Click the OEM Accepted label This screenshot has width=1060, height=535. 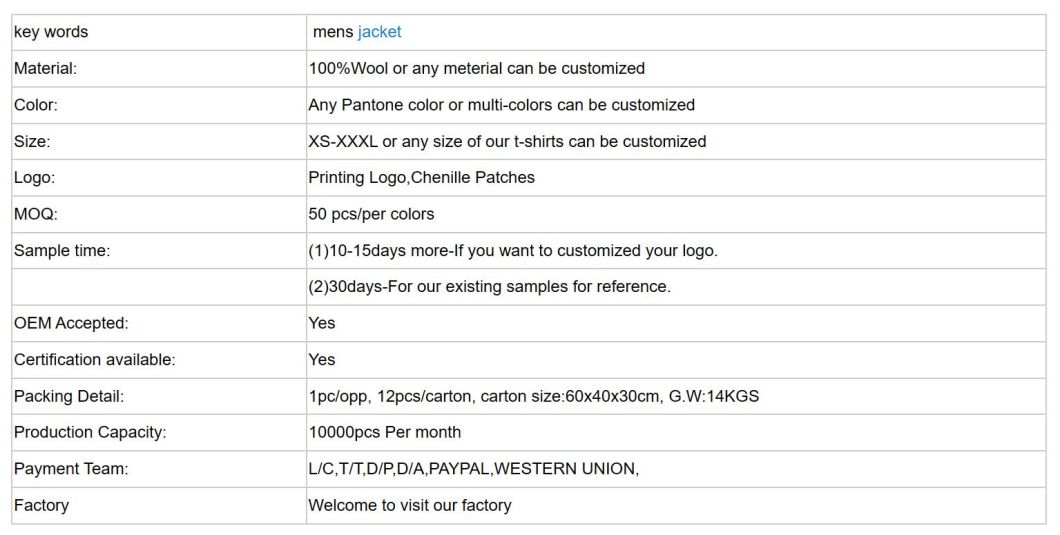[71, 323]
